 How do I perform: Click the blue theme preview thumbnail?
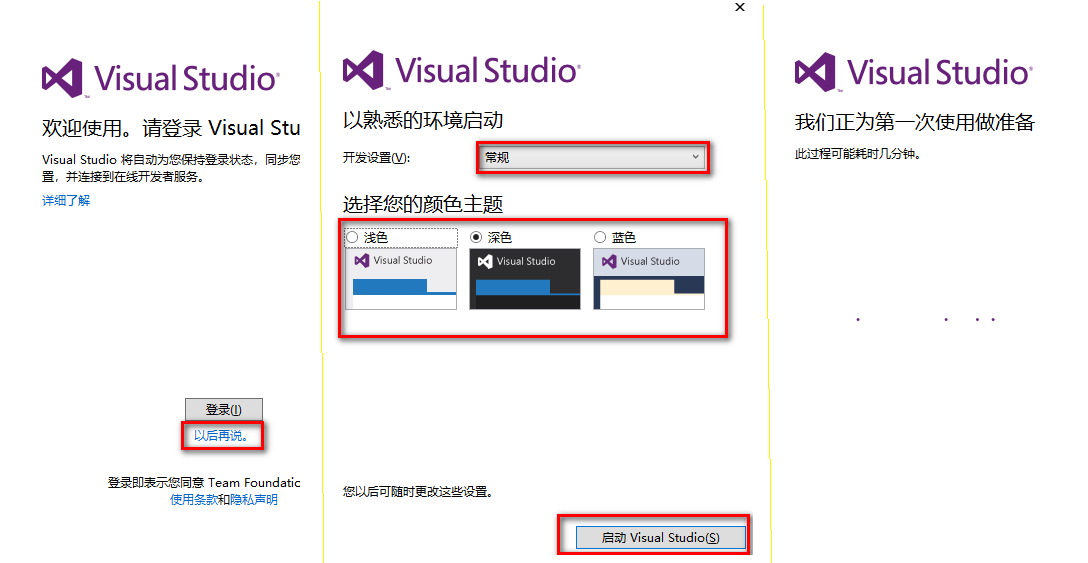649,279
